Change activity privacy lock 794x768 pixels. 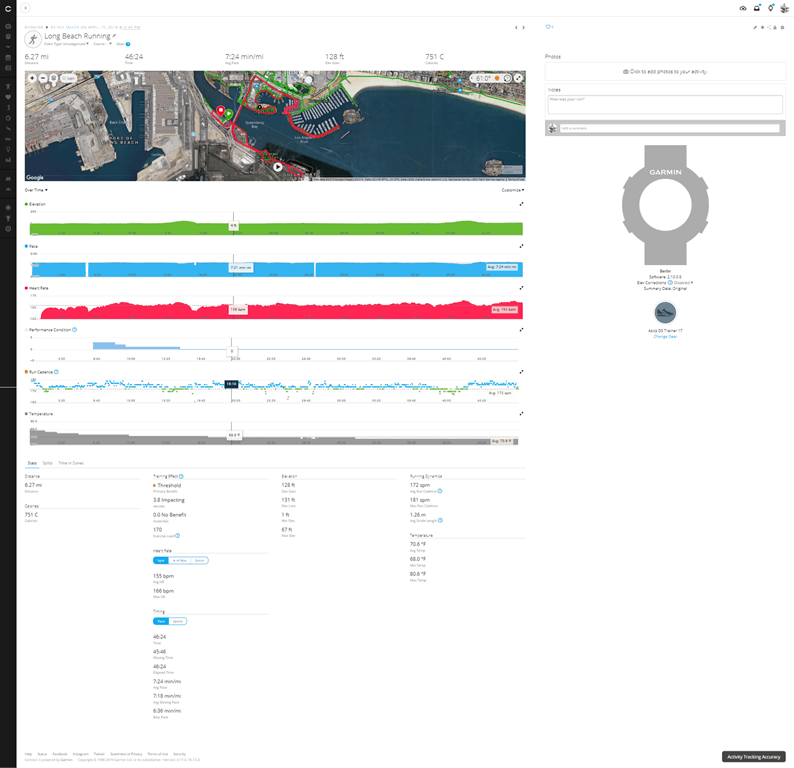point(775,27)
